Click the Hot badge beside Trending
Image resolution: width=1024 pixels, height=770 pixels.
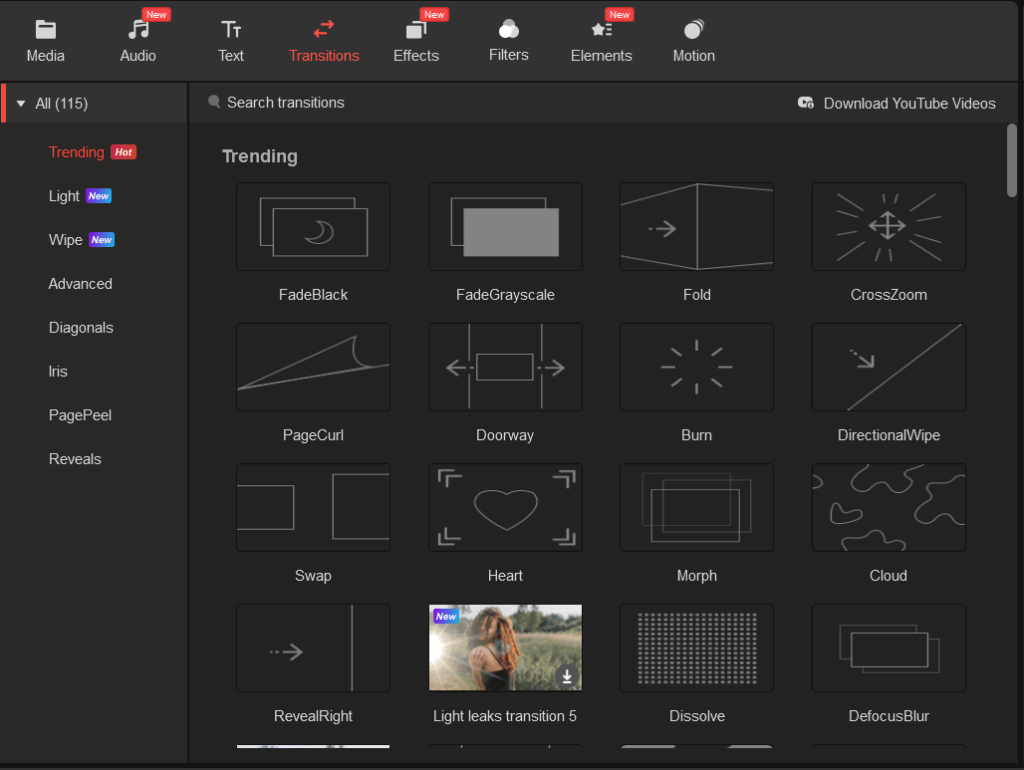[123, 152]
